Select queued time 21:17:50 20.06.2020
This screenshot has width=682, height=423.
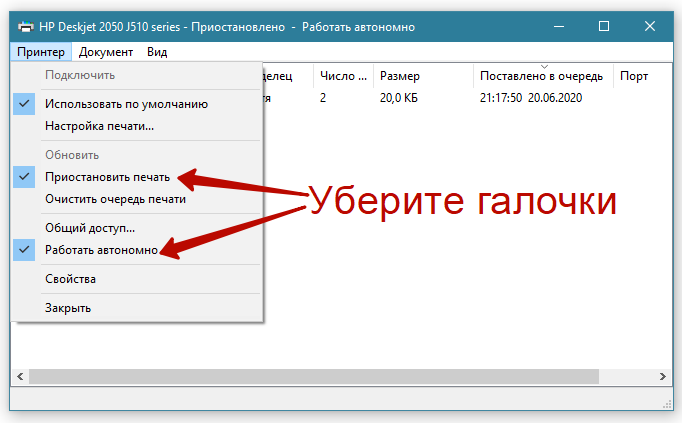[531, 98]
